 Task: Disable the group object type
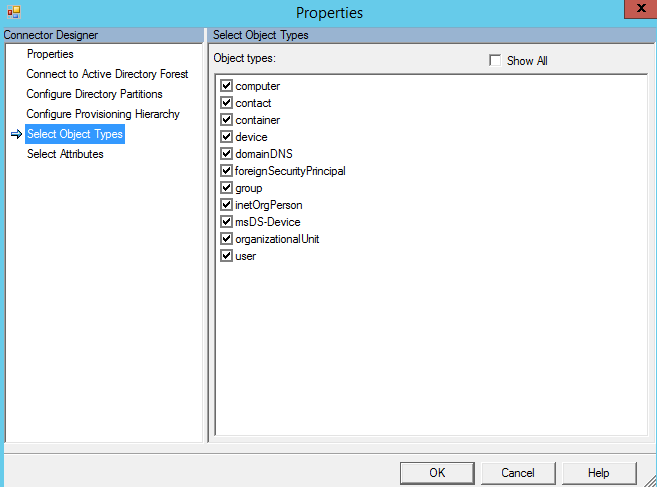pyautogui.click(x=226, y=188)
